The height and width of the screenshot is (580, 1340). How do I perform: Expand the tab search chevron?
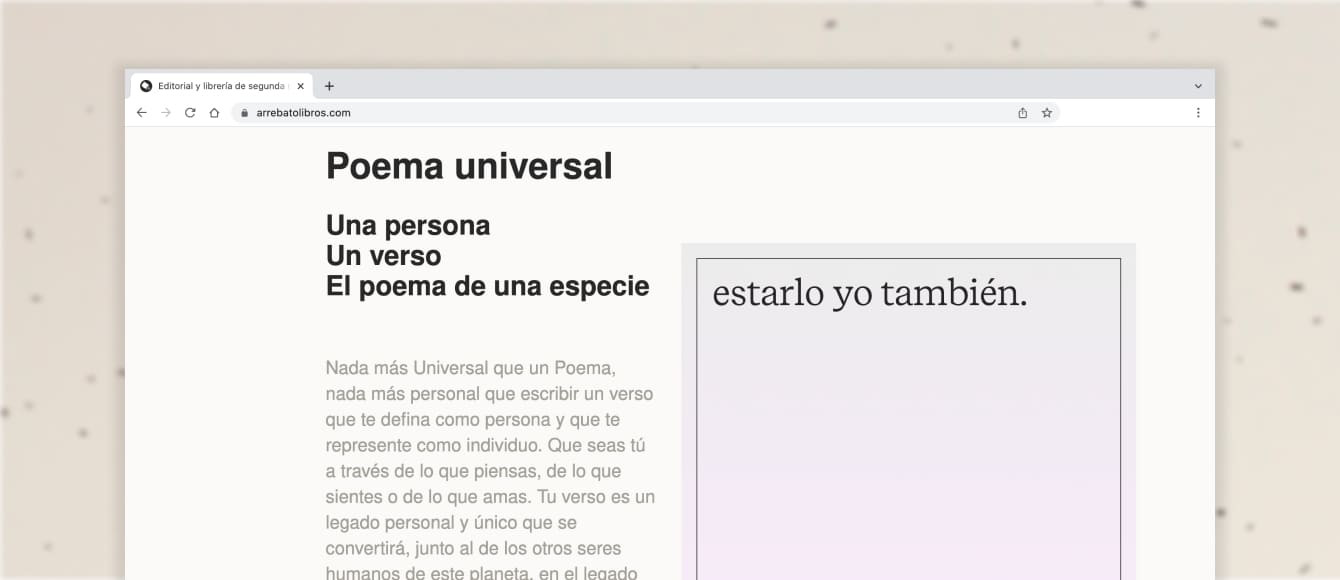(x=1198, y=86)
